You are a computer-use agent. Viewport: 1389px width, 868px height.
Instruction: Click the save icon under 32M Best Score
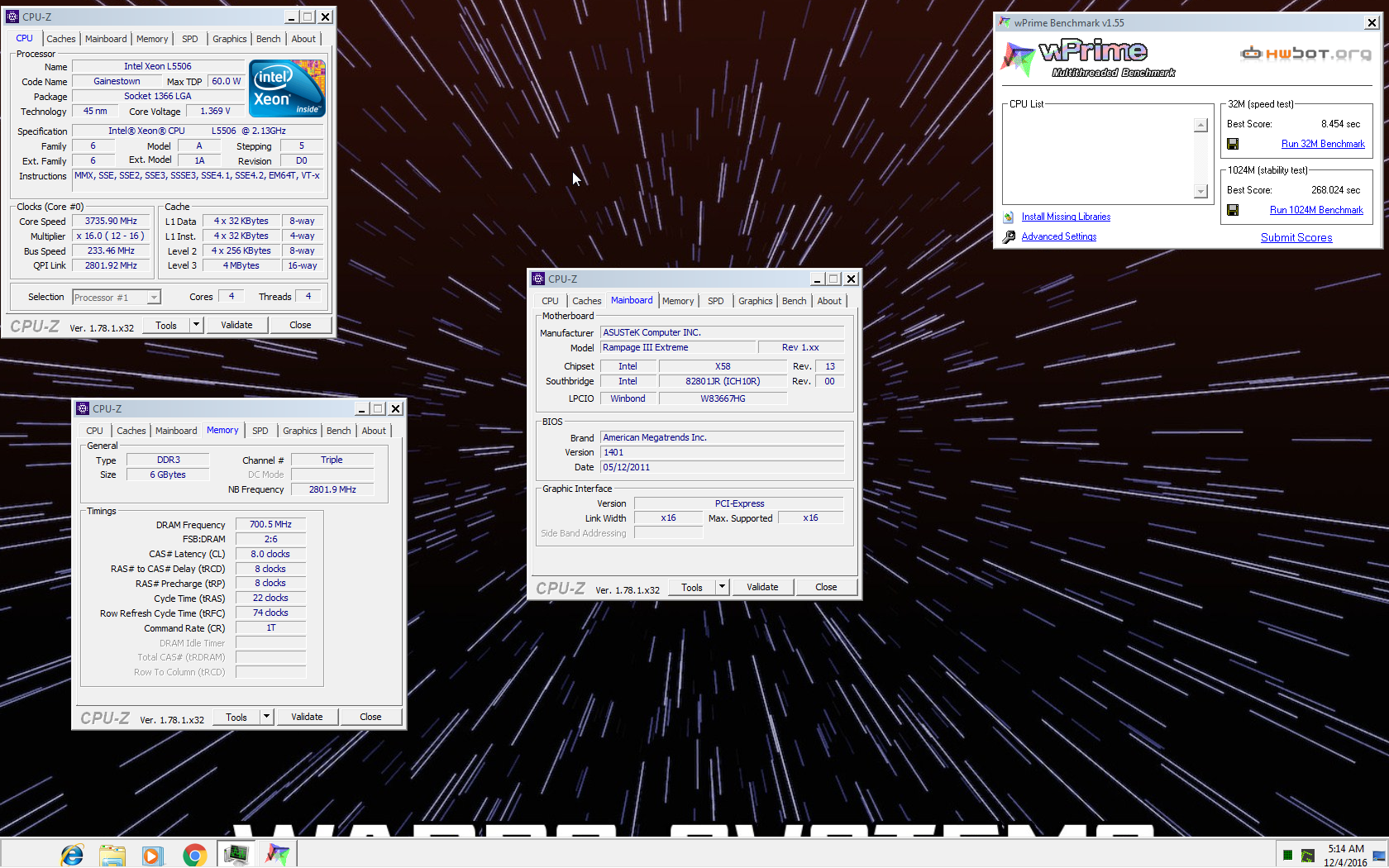pos(1233,144)
